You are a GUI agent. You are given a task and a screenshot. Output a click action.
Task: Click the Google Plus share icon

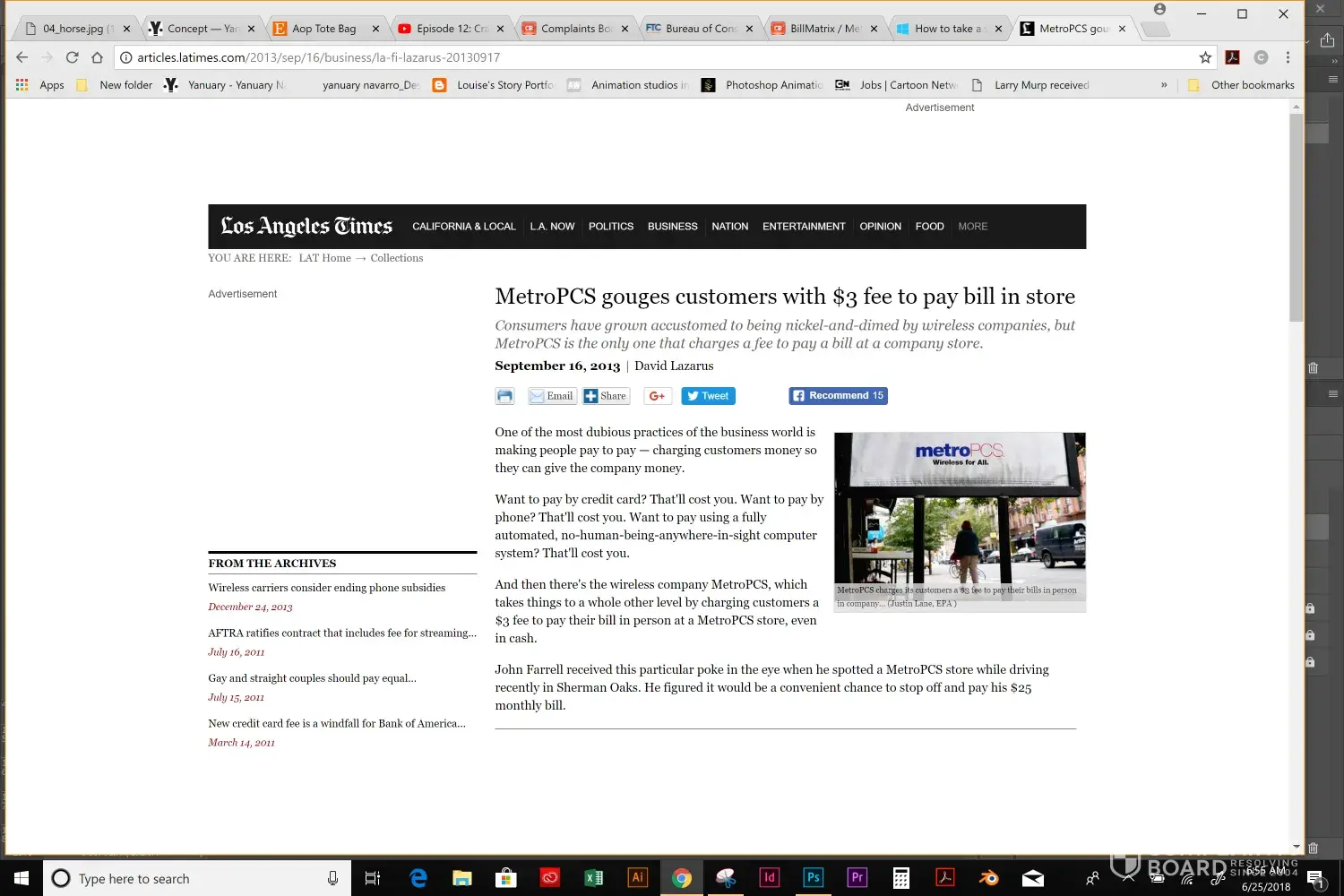(x=657, y=396)
